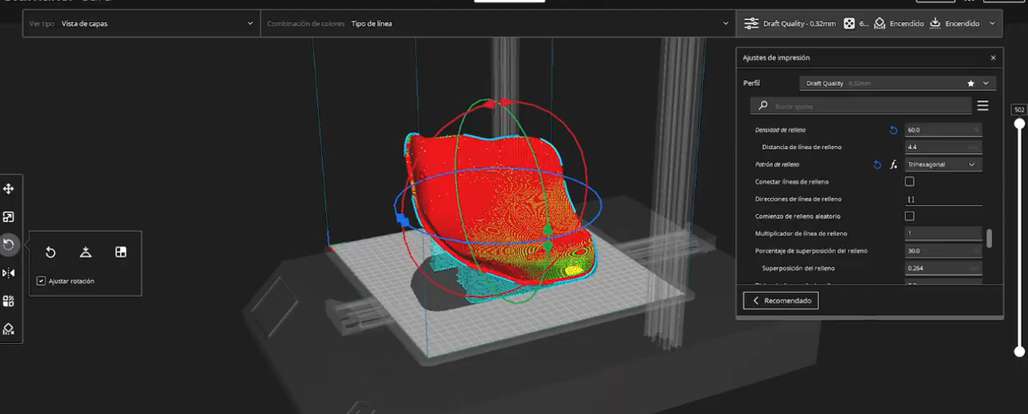
Task: Click the settings list scrollbar thumb
Action: click(989, 238)
